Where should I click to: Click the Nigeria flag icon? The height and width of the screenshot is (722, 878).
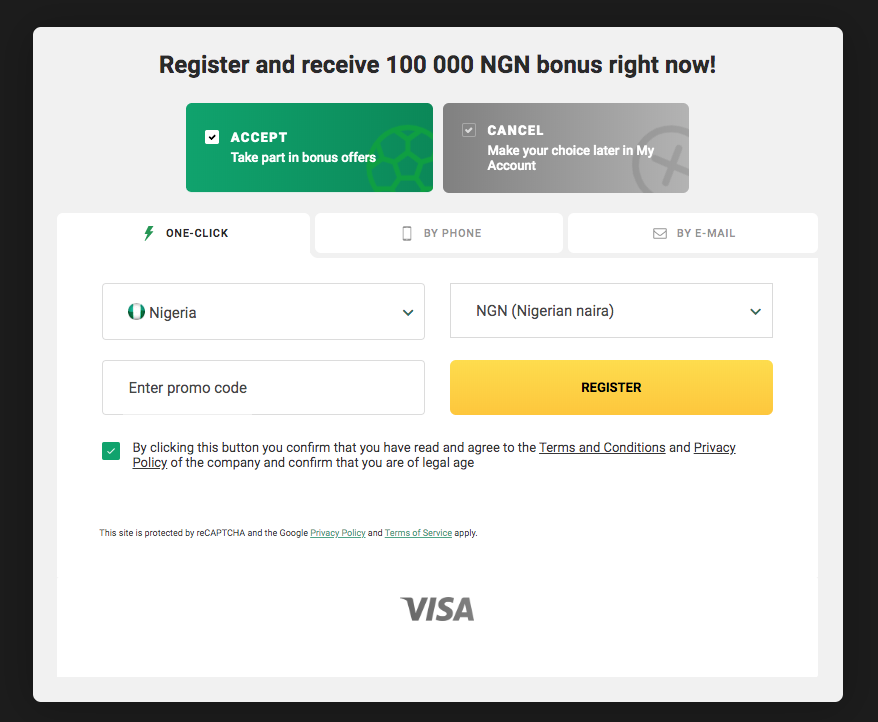click(137, 311)
